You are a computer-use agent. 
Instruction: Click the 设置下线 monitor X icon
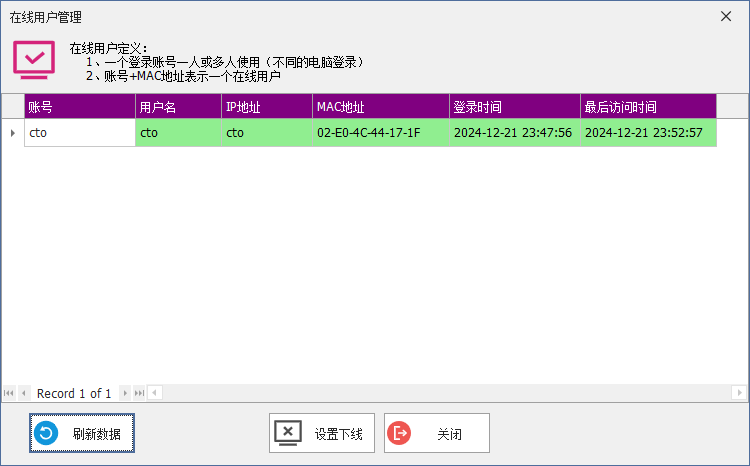[288, 433]
